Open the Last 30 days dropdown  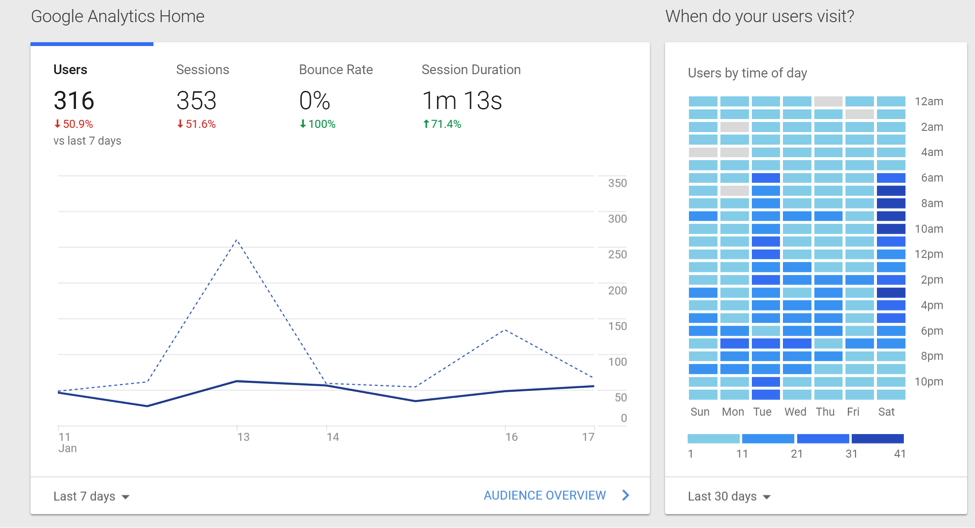tap(729, 496)
